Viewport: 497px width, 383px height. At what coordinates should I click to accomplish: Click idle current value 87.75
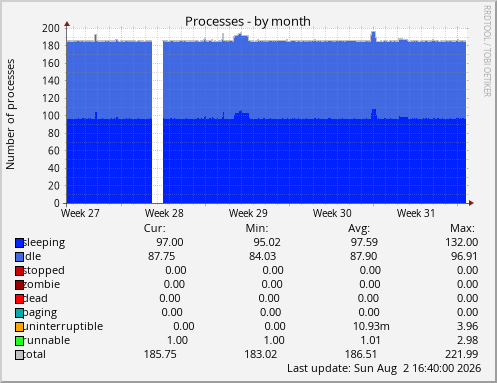(162, 256)
